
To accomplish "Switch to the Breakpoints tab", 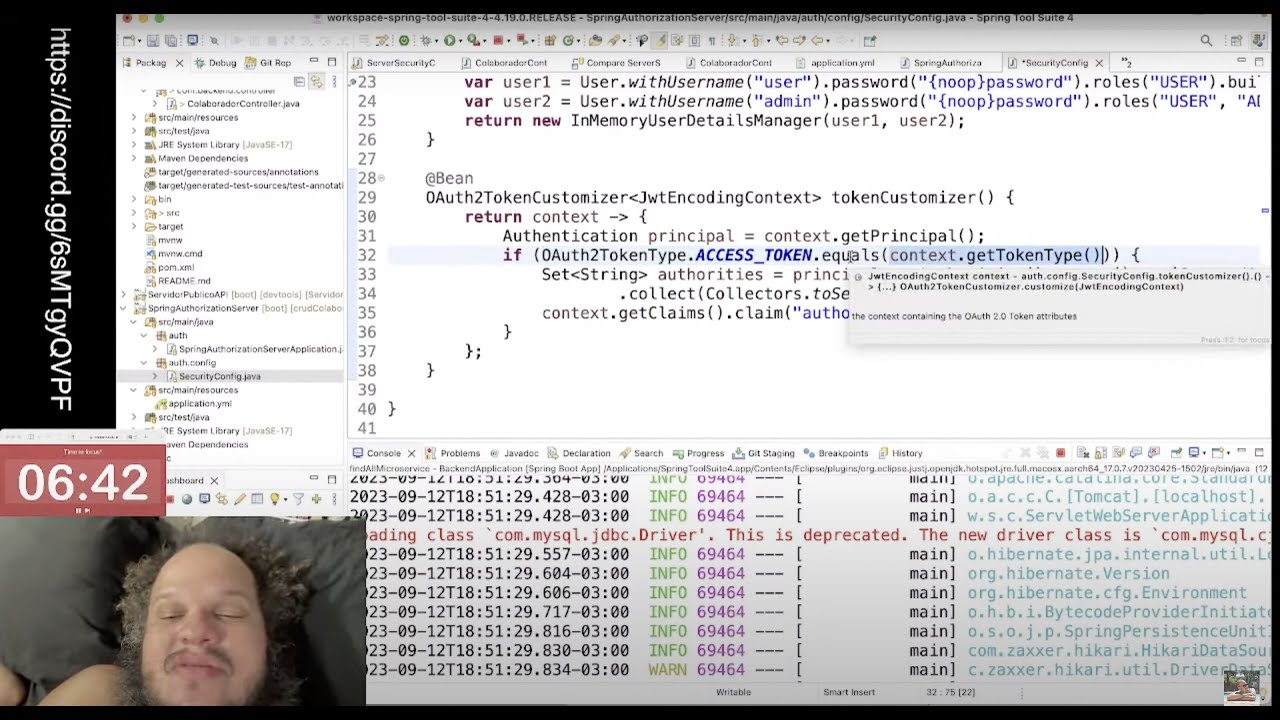I will pos(835,453).
